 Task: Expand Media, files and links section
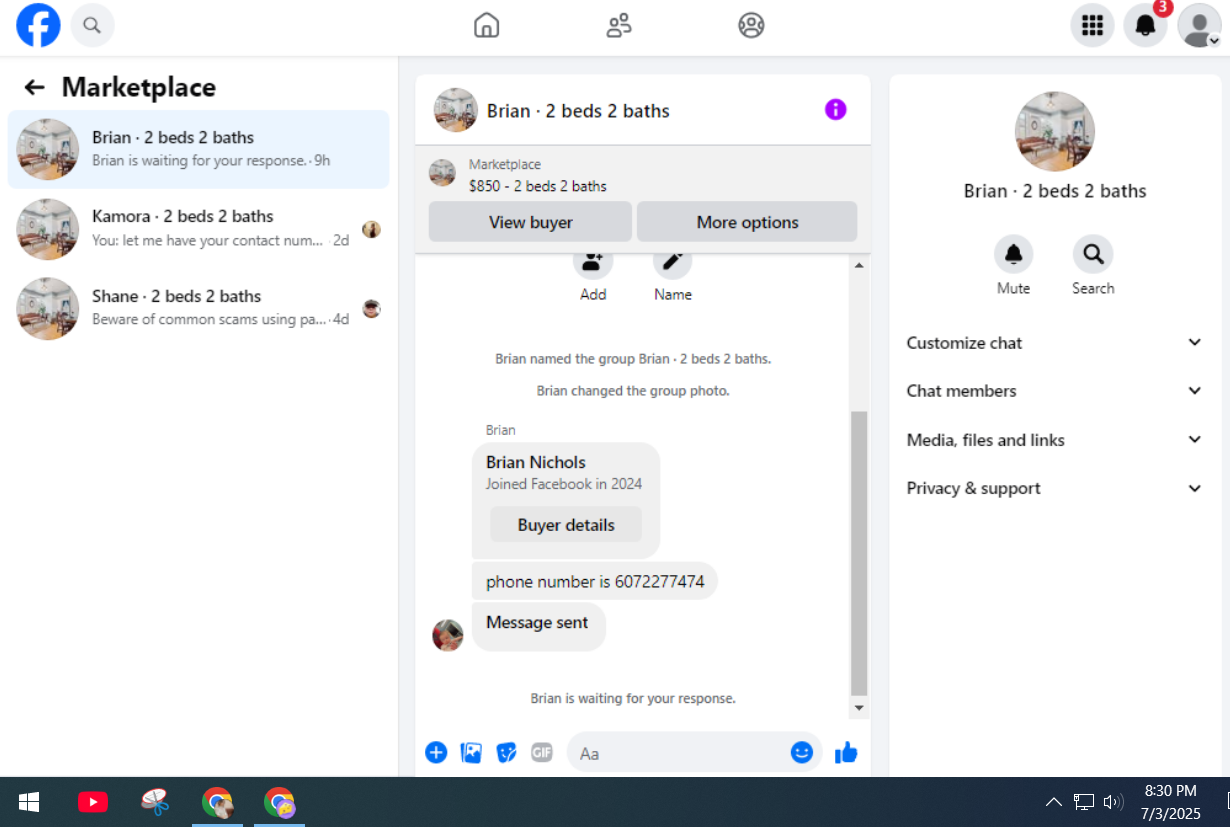coord(1054,440)
